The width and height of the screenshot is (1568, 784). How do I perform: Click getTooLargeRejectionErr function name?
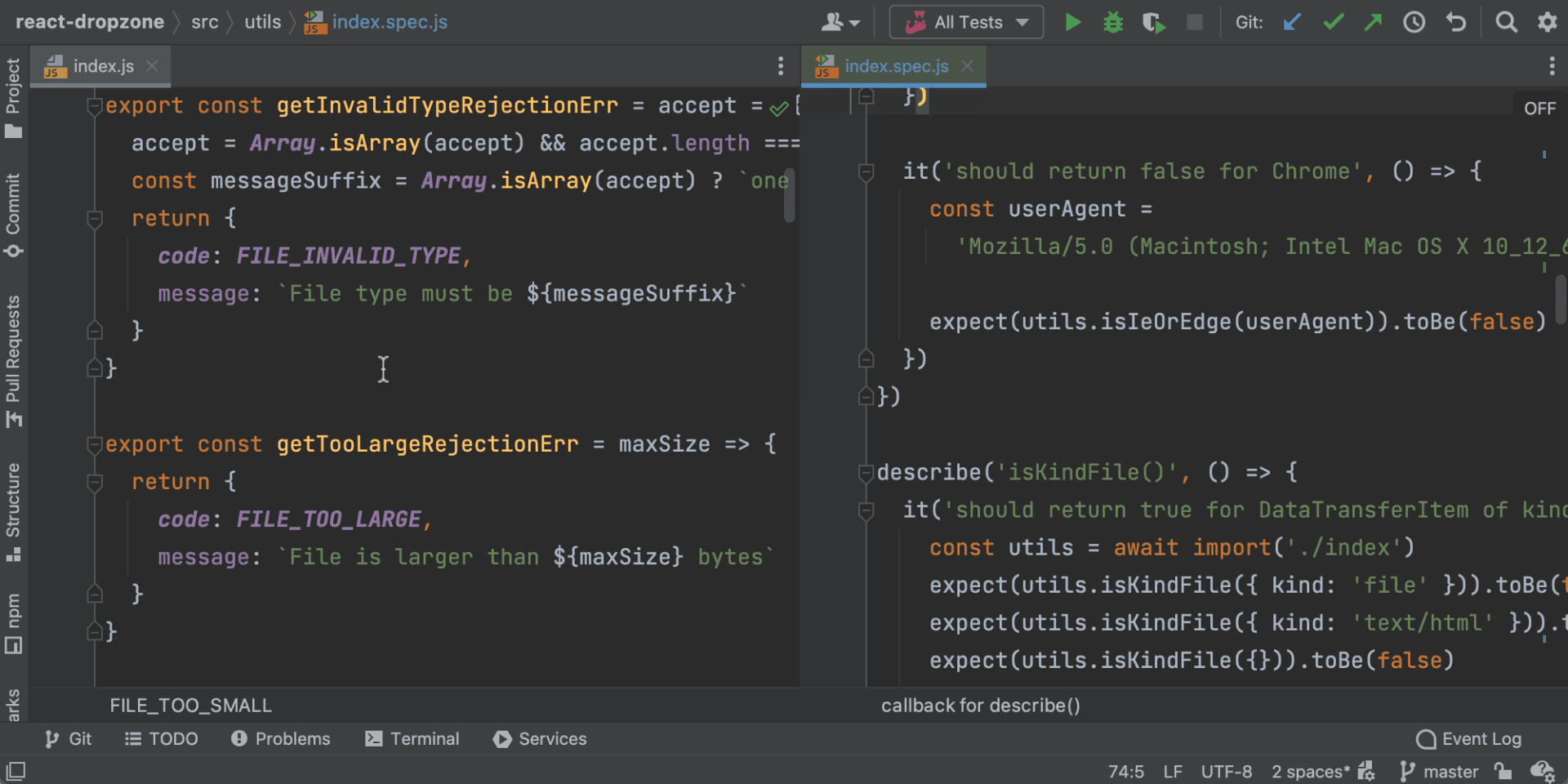click(x=427, y=444)
